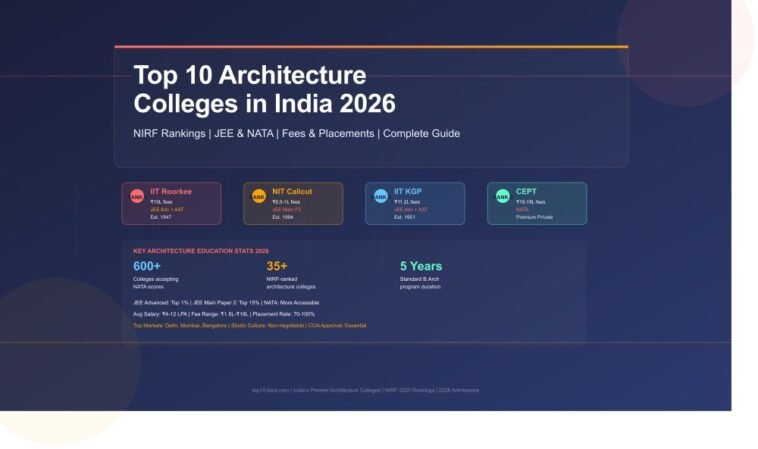Click the "5 Years" statistic figure
Screen dimensions: 758x449
pyautogui.click(x=421, y=266)
